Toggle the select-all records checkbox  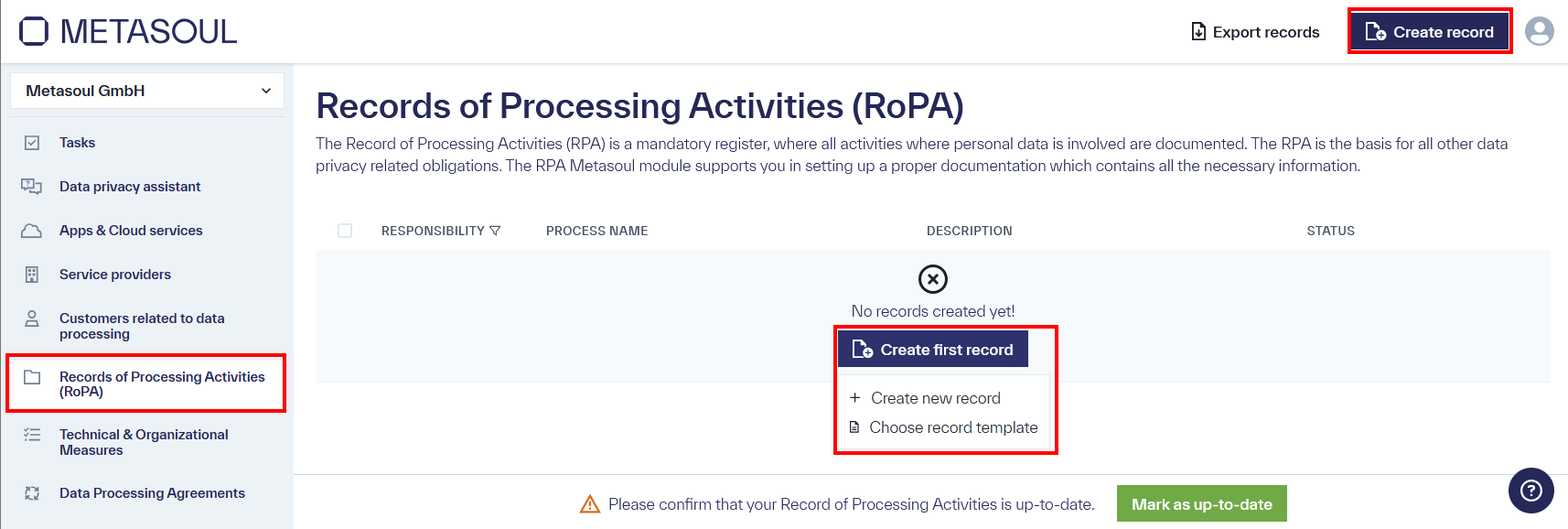point(345,231)
